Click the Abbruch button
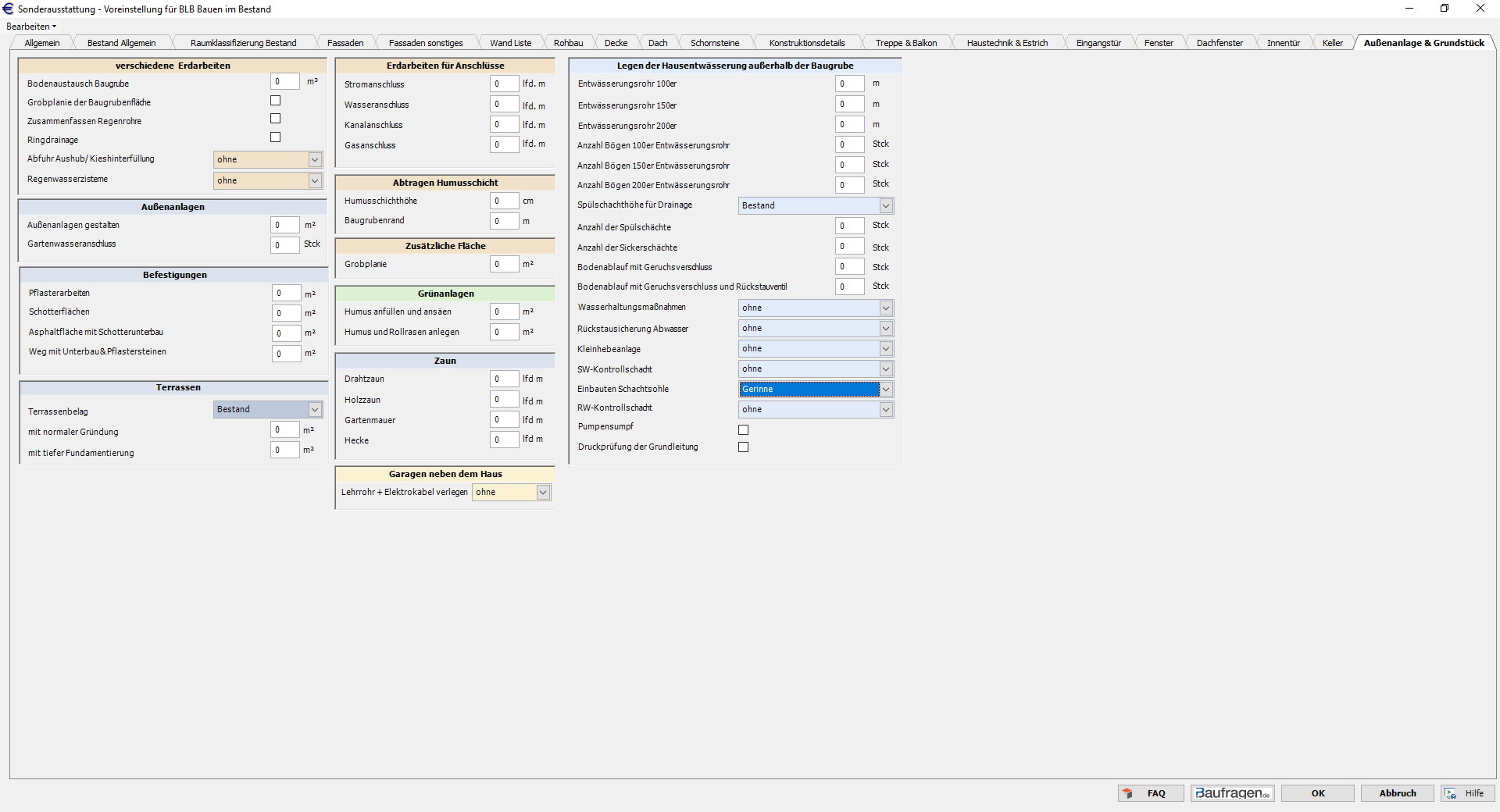The image size is (1500, 812). click(1397, 793)
